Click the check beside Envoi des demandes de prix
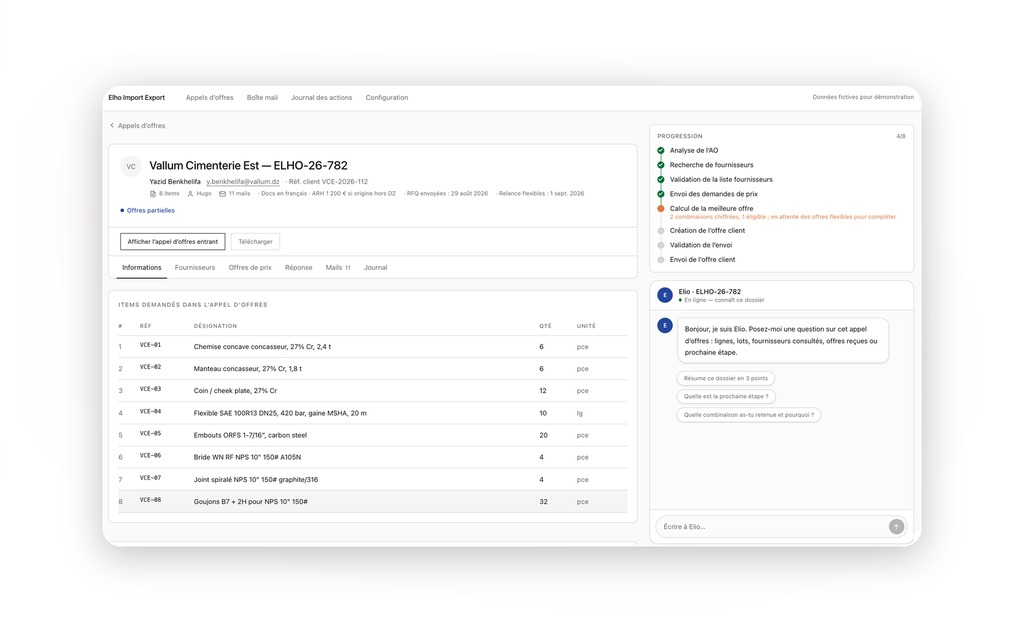This screenshot has width=1024, height=640. tap(661, 194)
